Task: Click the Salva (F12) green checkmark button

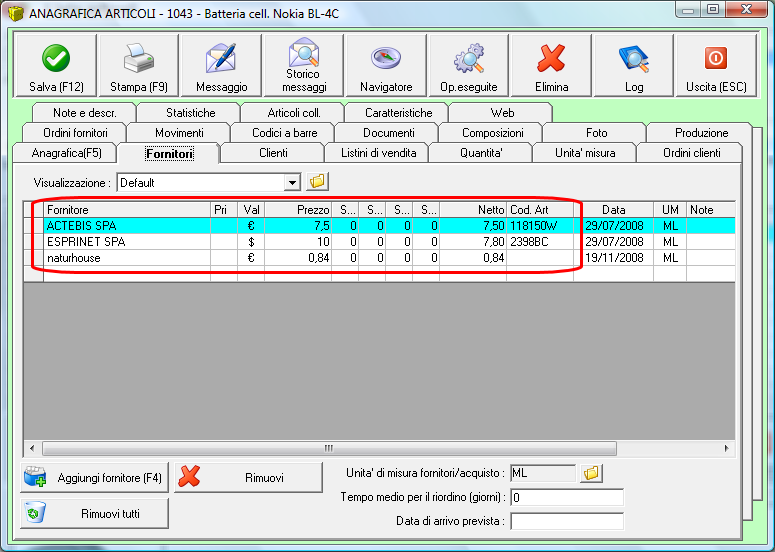Action: click(x=56, y=65)
